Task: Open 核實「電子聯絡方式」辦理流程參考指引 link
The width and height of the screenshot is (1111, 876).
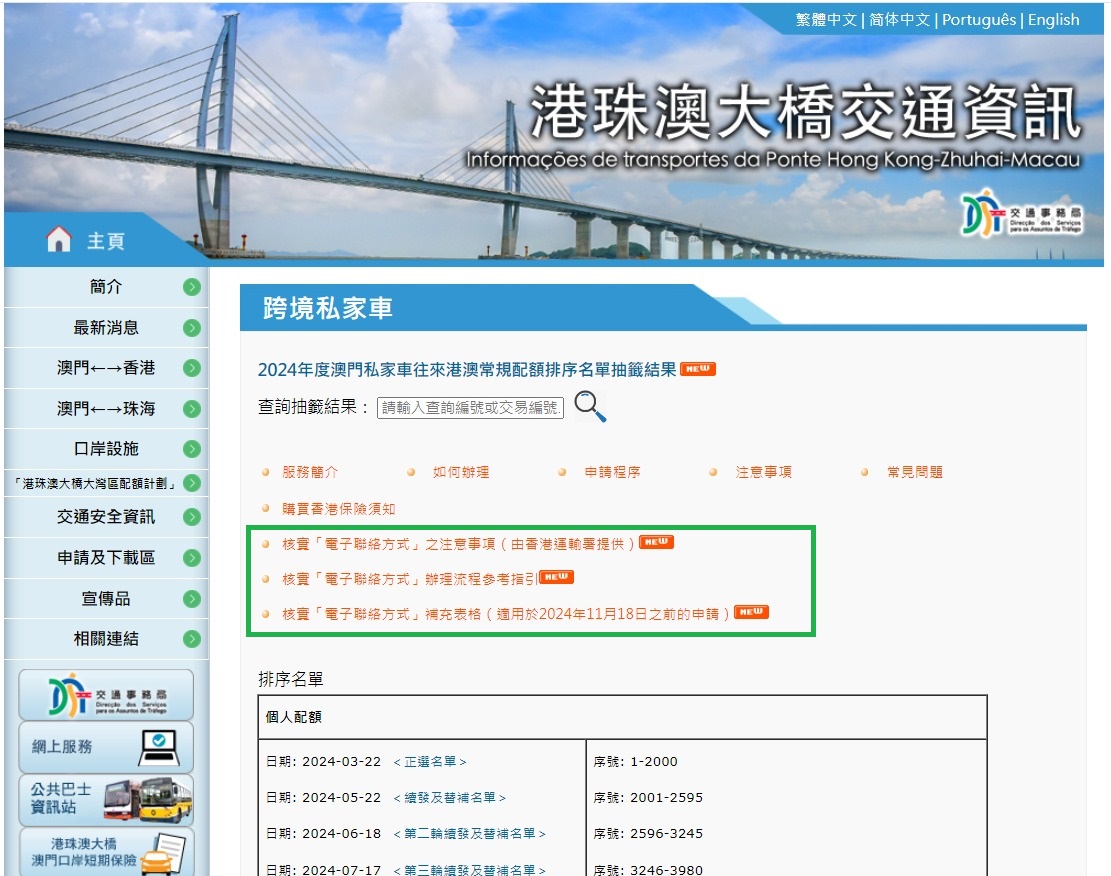Action: point(410,579)
